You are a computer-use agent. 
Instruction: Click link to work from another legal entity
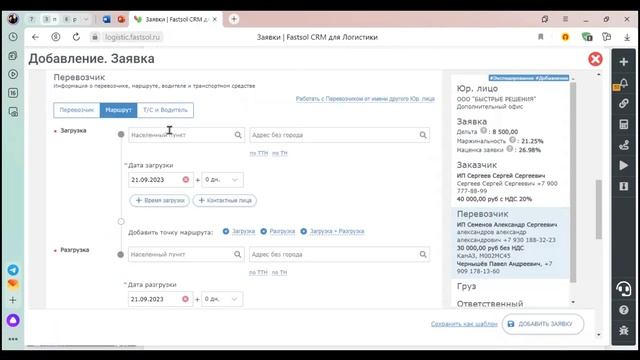coord(365,99)
